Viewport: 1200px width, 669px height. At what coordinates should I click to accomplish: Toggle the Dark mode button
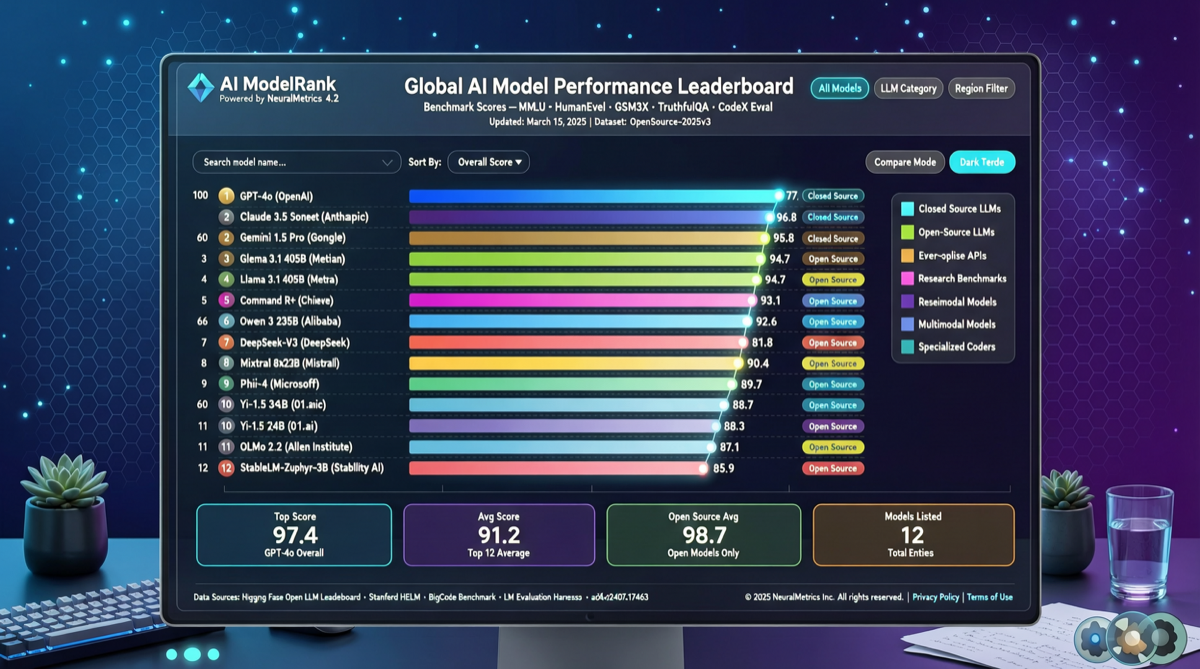(982, 162)
